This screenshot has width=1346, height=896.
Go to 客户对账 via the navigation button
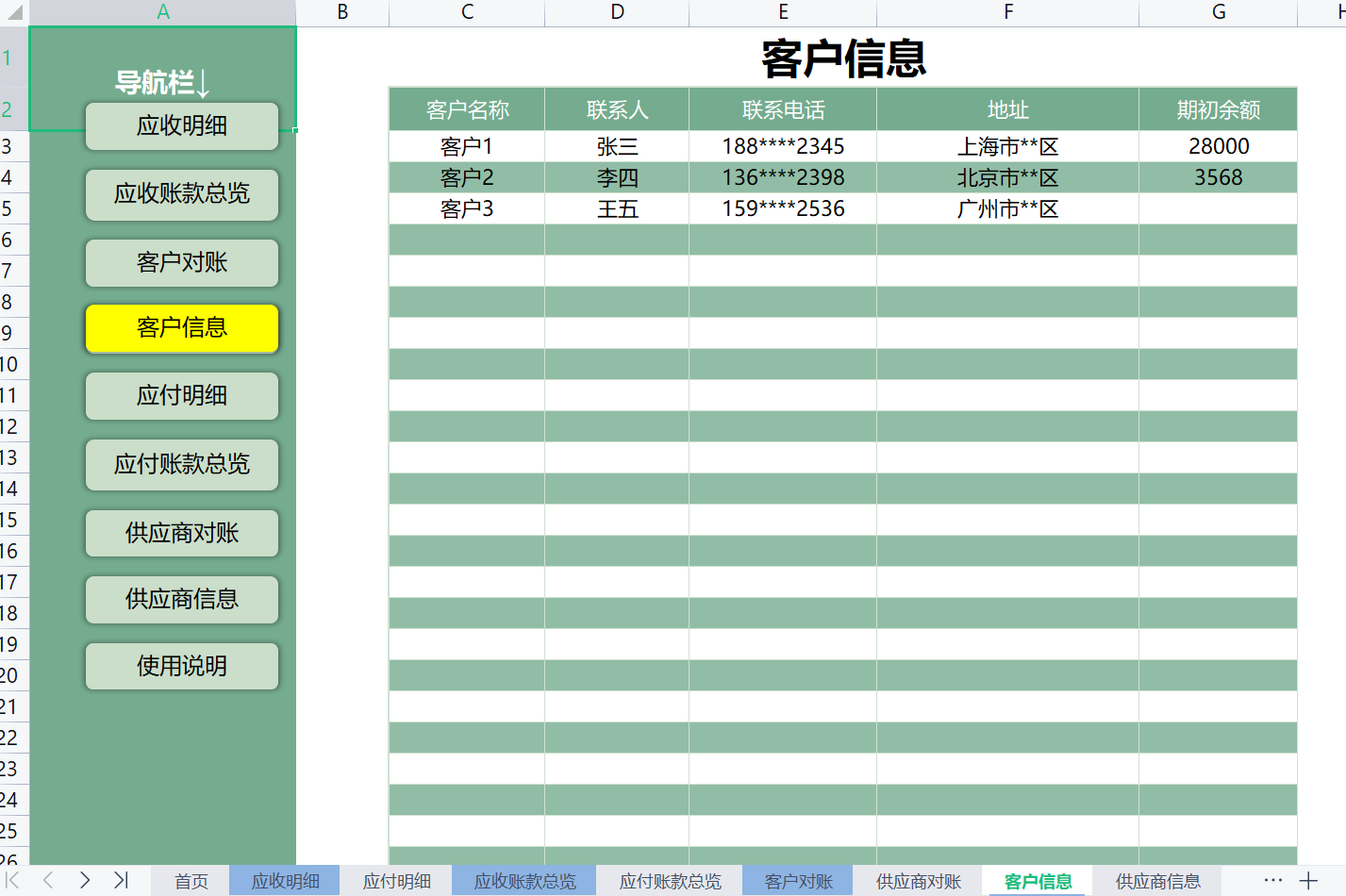[x=182, y=262]
